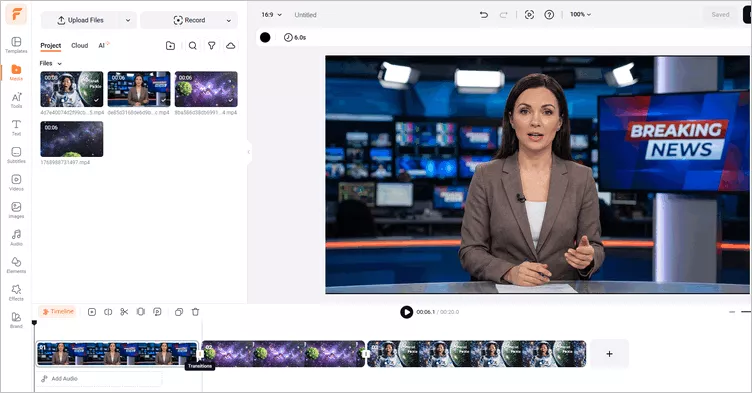752x393 pixels.
Task: Play the video preview
Action: pyautogui.click(x=406, y=312)
